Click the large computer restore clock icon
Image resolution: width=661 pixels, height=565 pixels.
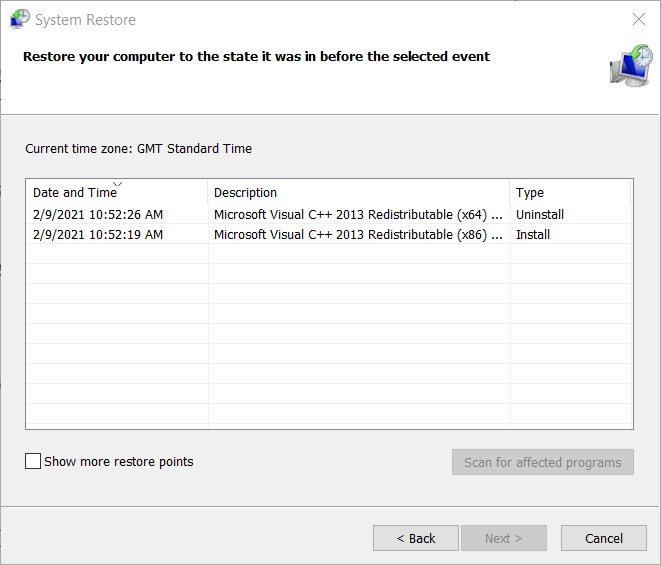pyautogui.click(x=631, y=66)
